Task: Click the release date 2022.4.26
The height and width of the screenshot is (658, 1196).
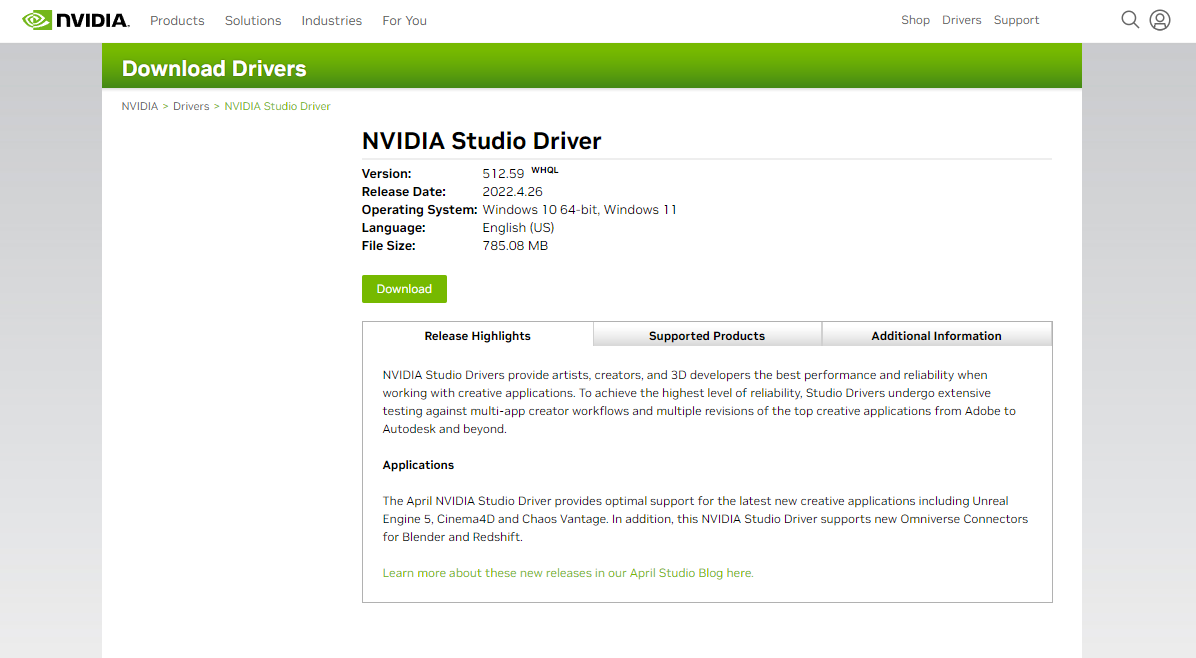Action: pos(512,191)
